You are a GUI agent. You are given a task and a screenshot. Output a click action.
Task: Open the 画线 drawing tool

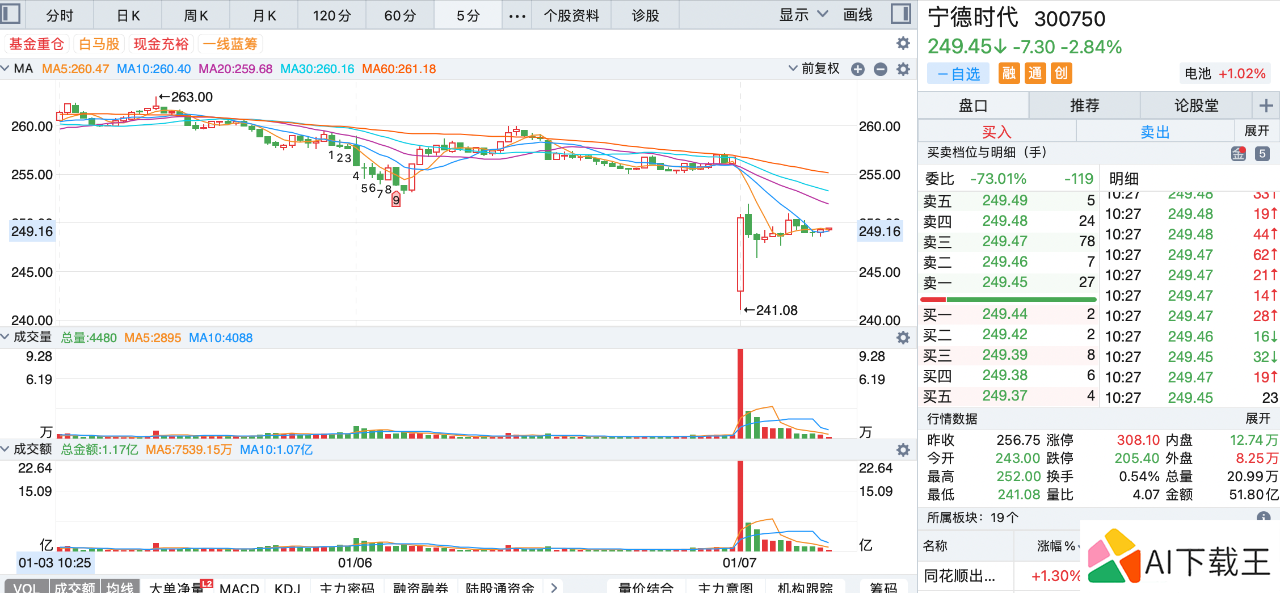point(858,15)
